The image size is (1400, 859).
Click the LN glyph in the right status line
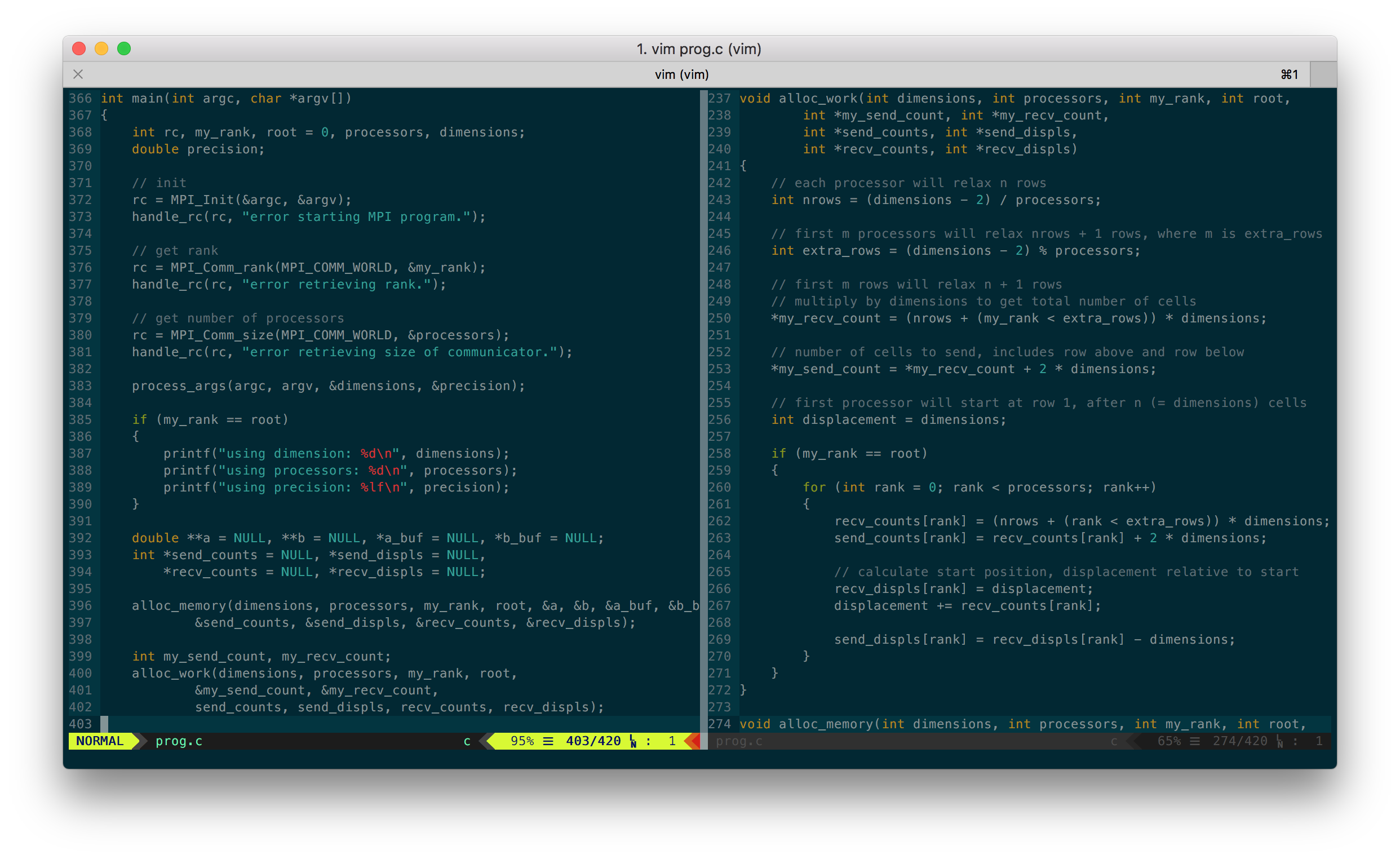click(x=1279, y=741)
